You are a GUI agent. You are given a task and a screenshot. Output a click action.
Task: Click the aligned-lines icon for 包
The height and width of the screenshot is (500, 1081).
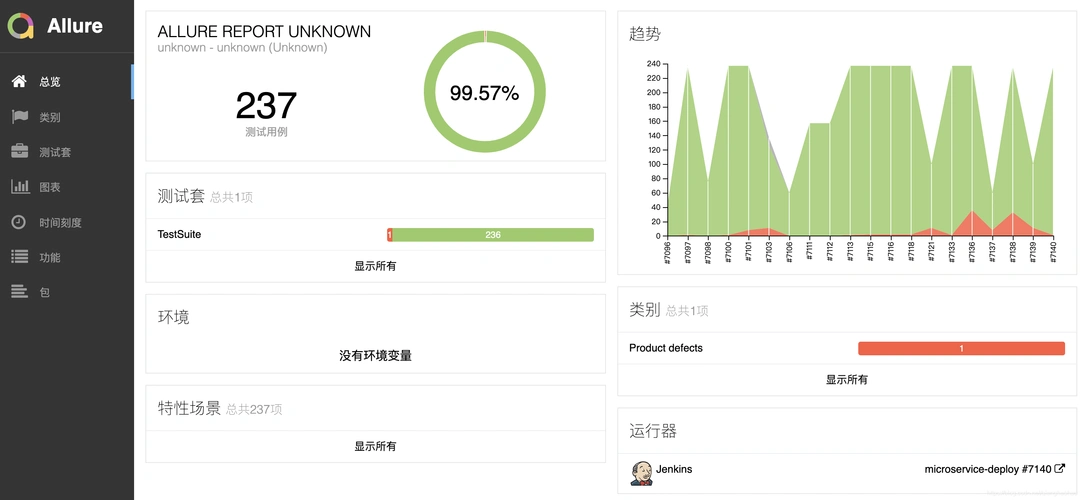[19, 292]
